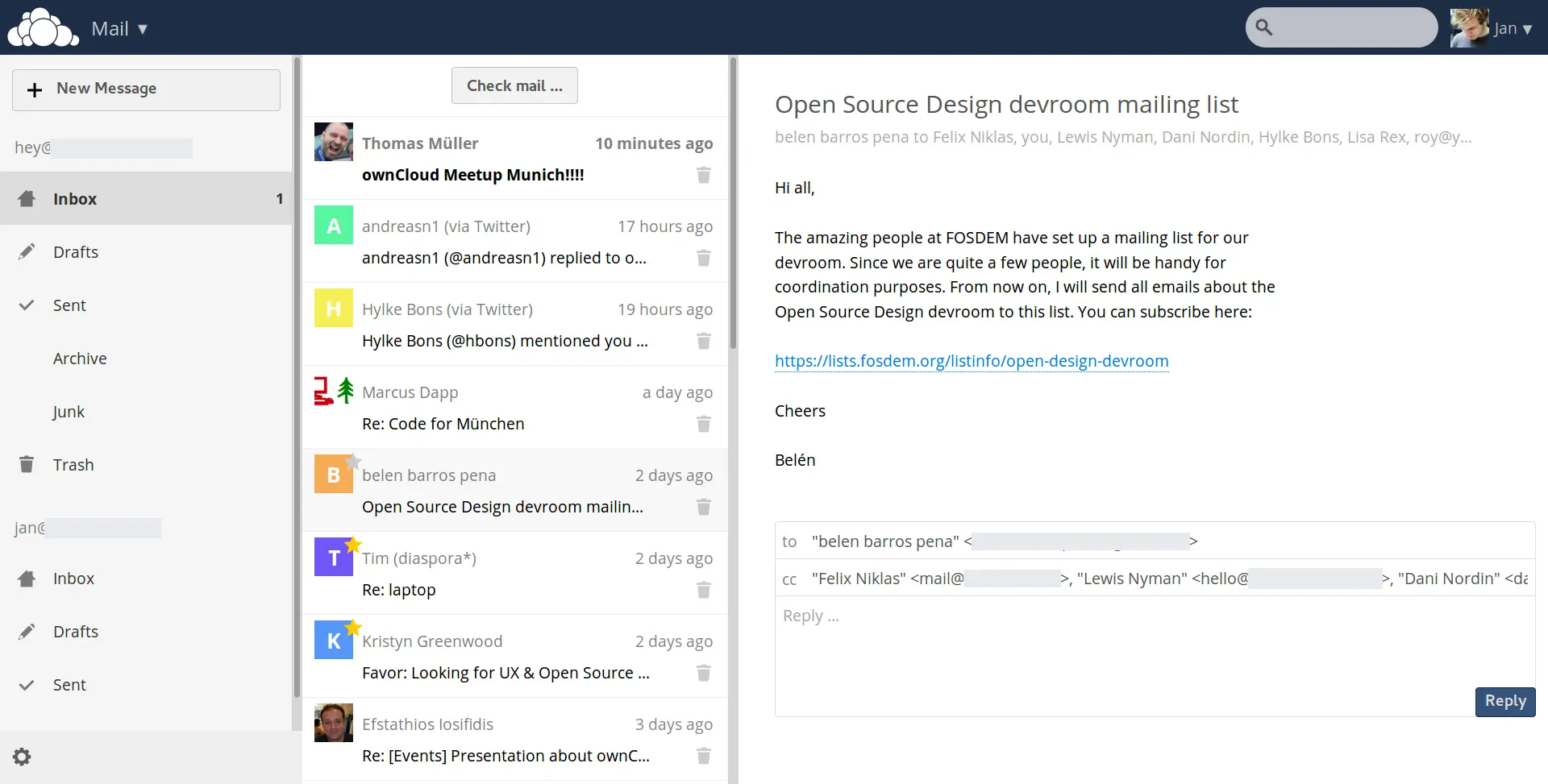Delete the andreasn1 Twitter reply message
The height and width of the screenshot is (784, 1548).
(704, 258)
